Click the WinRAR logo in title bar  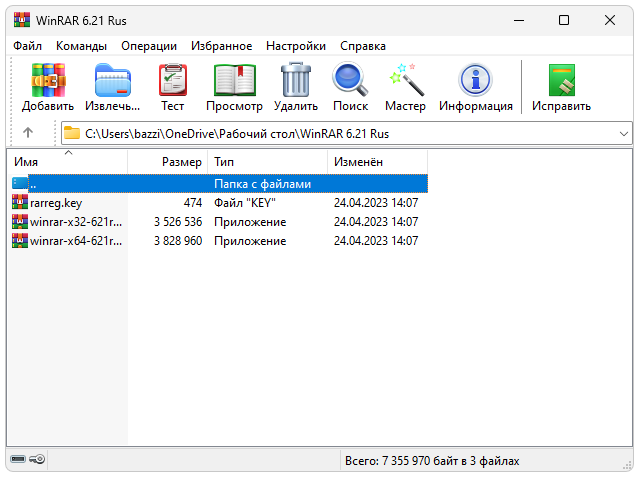pos(21,20)
